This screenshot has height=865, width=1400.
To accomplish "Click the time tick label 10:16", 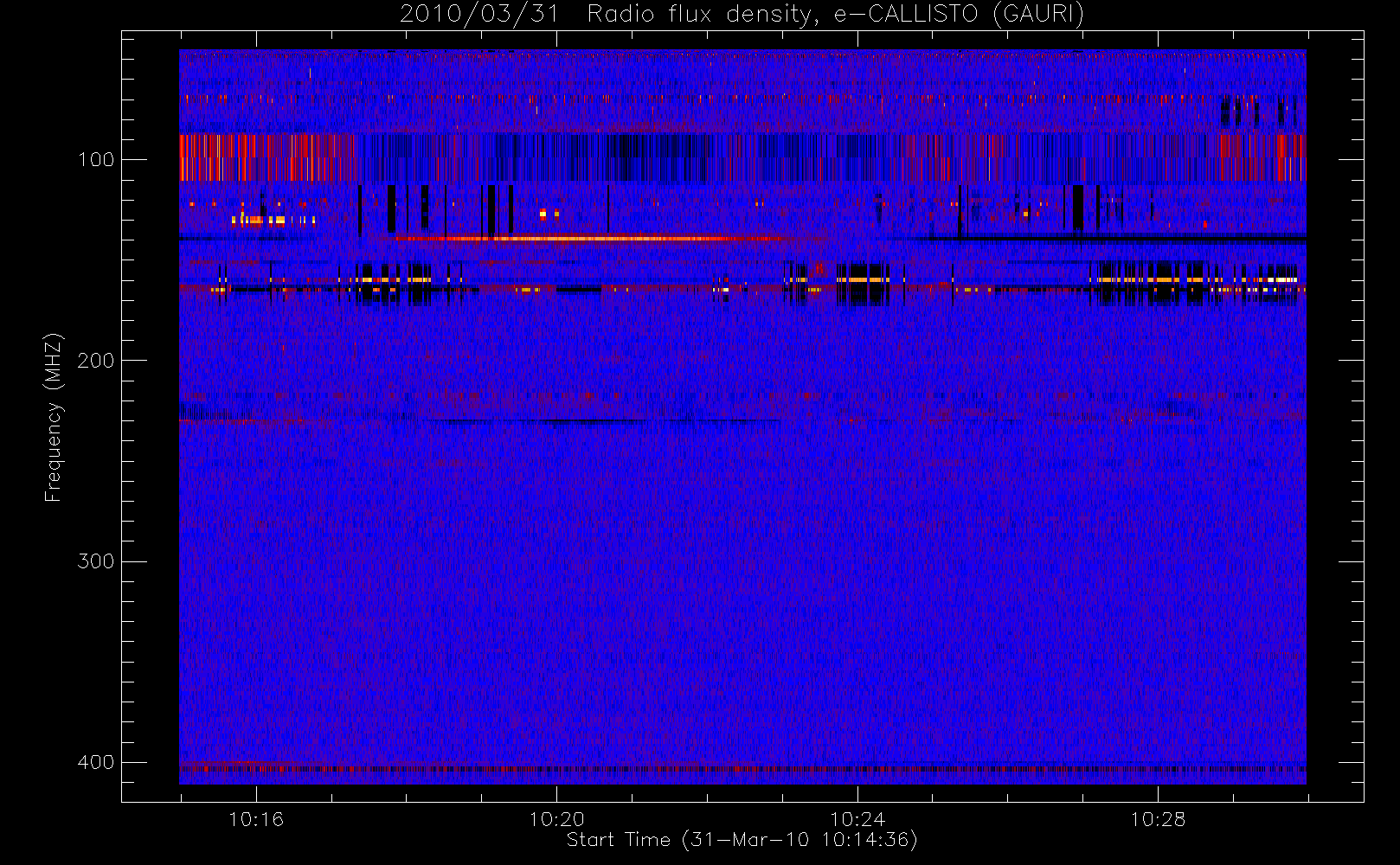I will click(x=256, y=819).
